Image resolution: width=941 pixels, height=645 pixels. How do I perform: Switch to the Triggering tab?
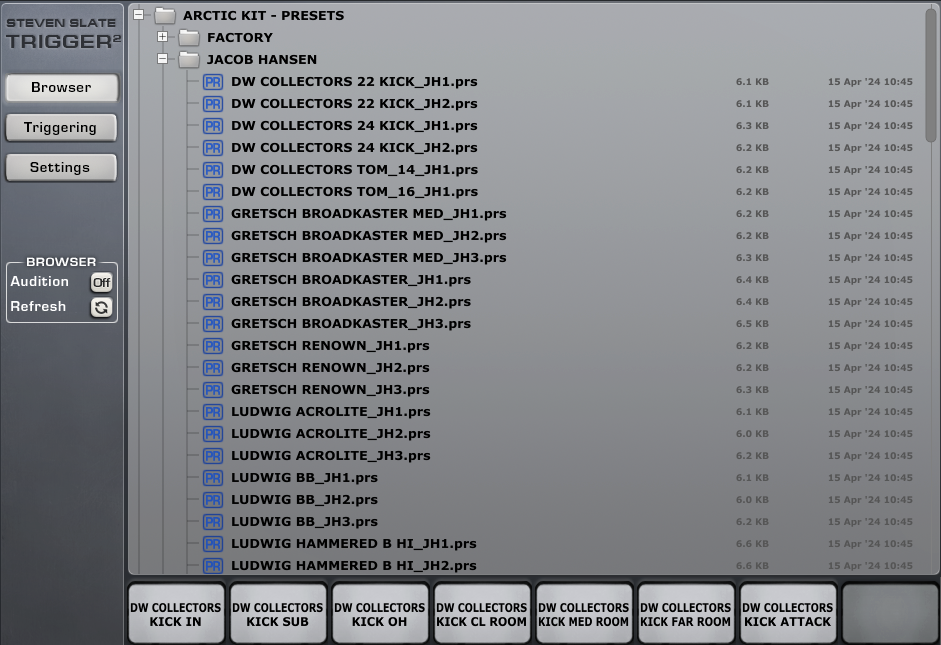(60, 128)
